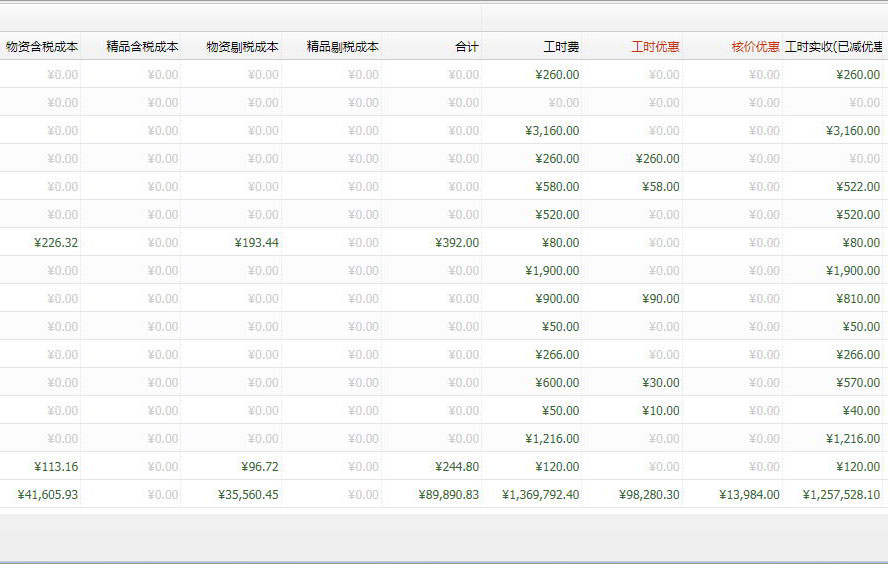
Task: Click the ¥98,280.30 summary cell
Action: 649,495
